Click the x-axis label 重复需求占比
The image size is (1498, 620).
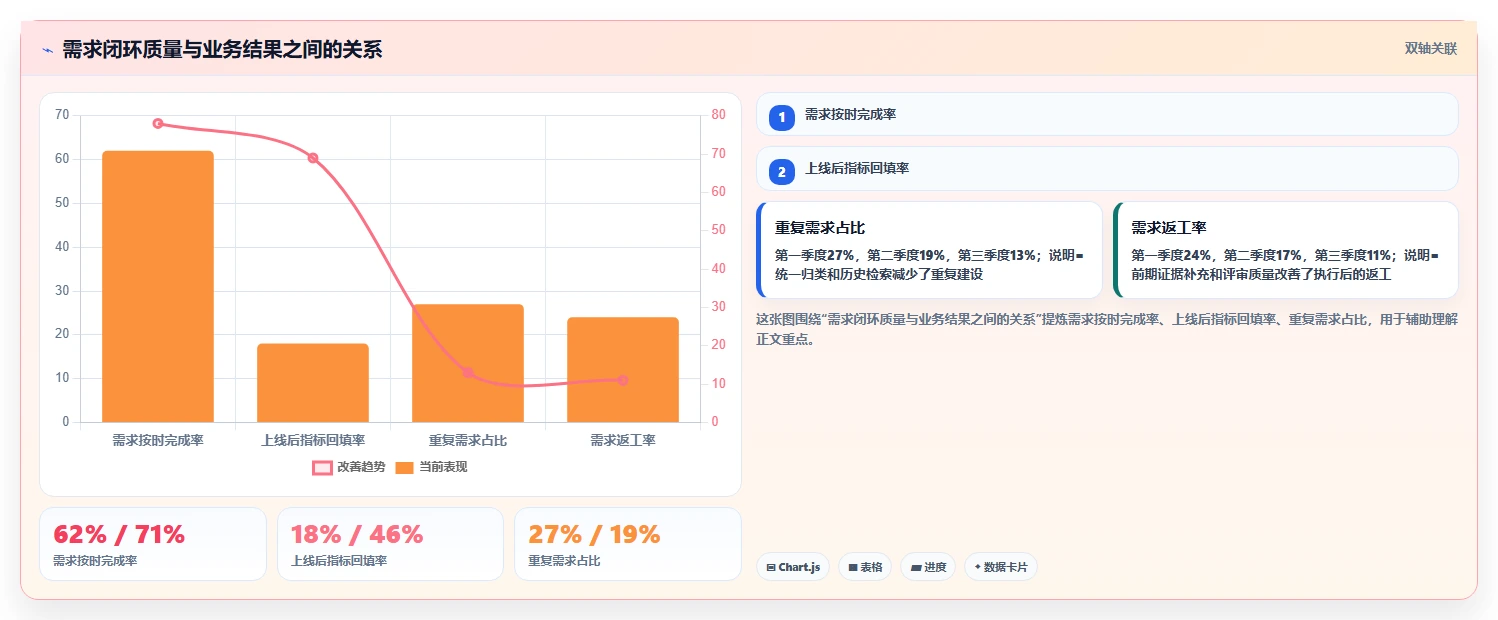[x=468, y=440]
